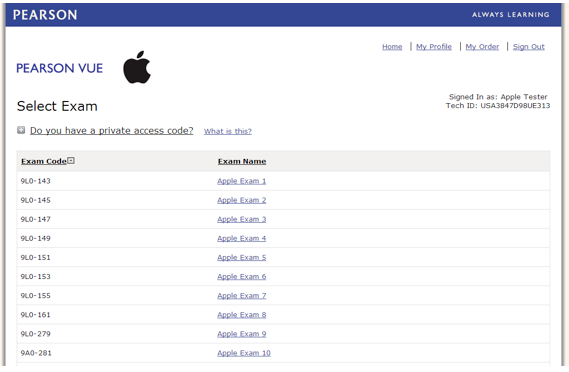This screenshot has width=569, height=372.
Task: Click the Tech ID USA3847D98UE313 text
Action: pos(498,106)
